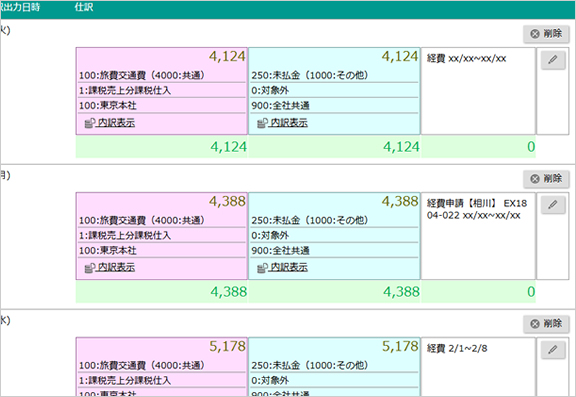Select memo text 経費 xx/xx~xx/xx
This screenshot has width=576, height=397.
click(x=467, y=58)
